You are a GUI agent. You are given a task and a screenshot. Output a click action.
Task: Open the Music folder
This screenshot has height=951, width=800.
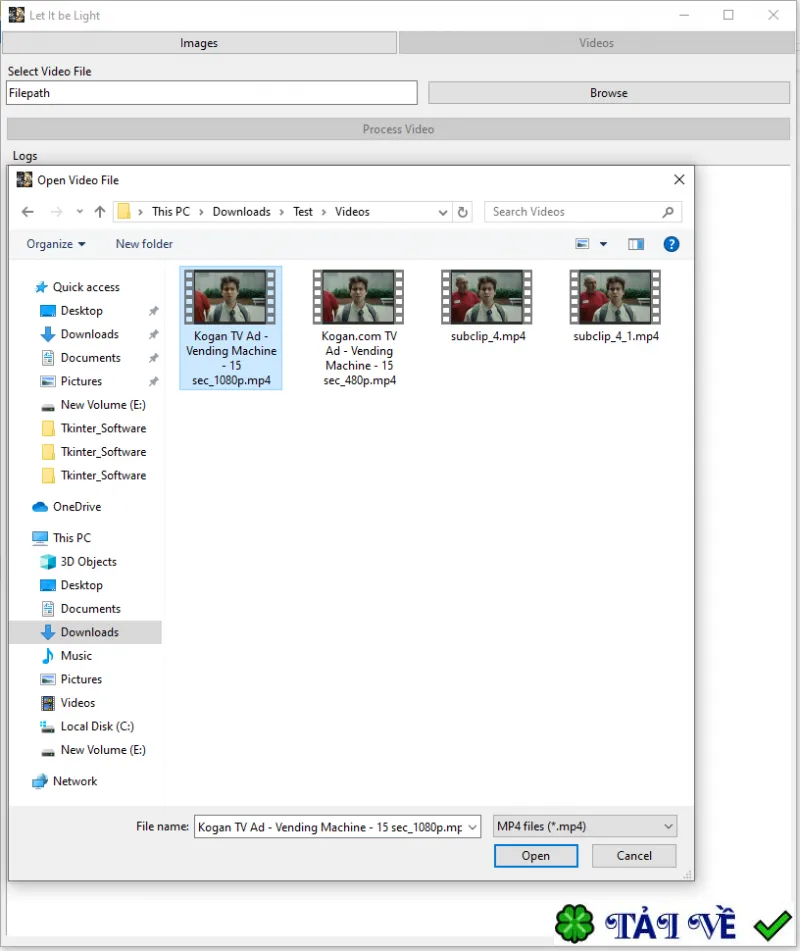[76, 656]
